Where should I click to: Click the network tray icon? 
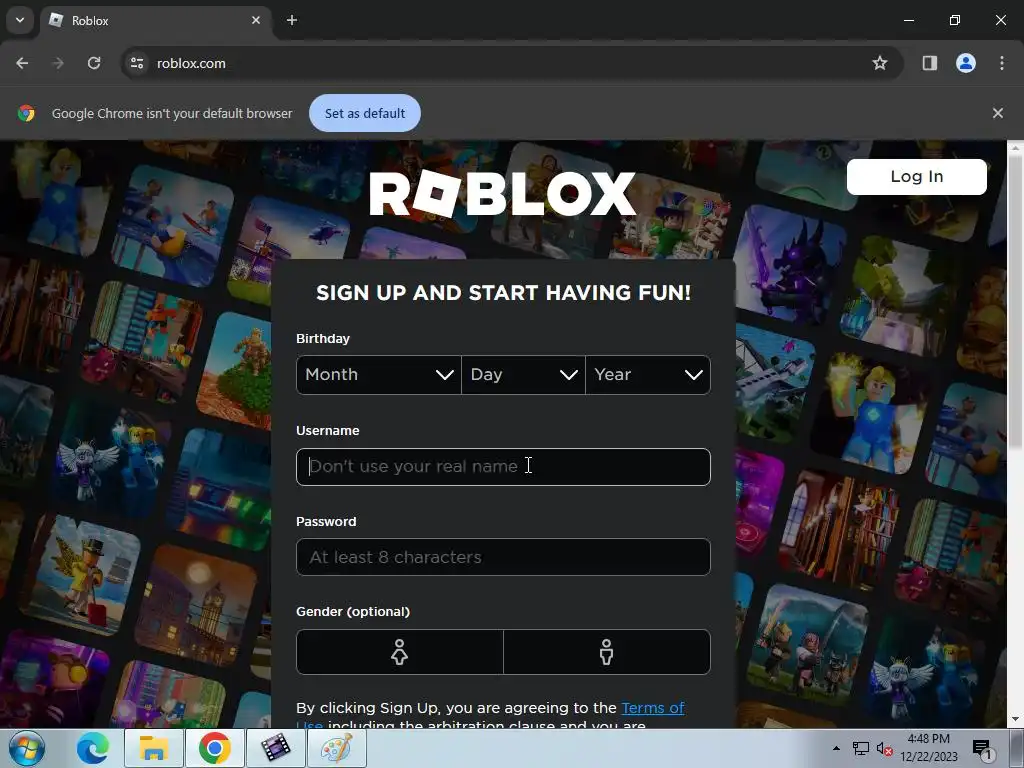861,749
